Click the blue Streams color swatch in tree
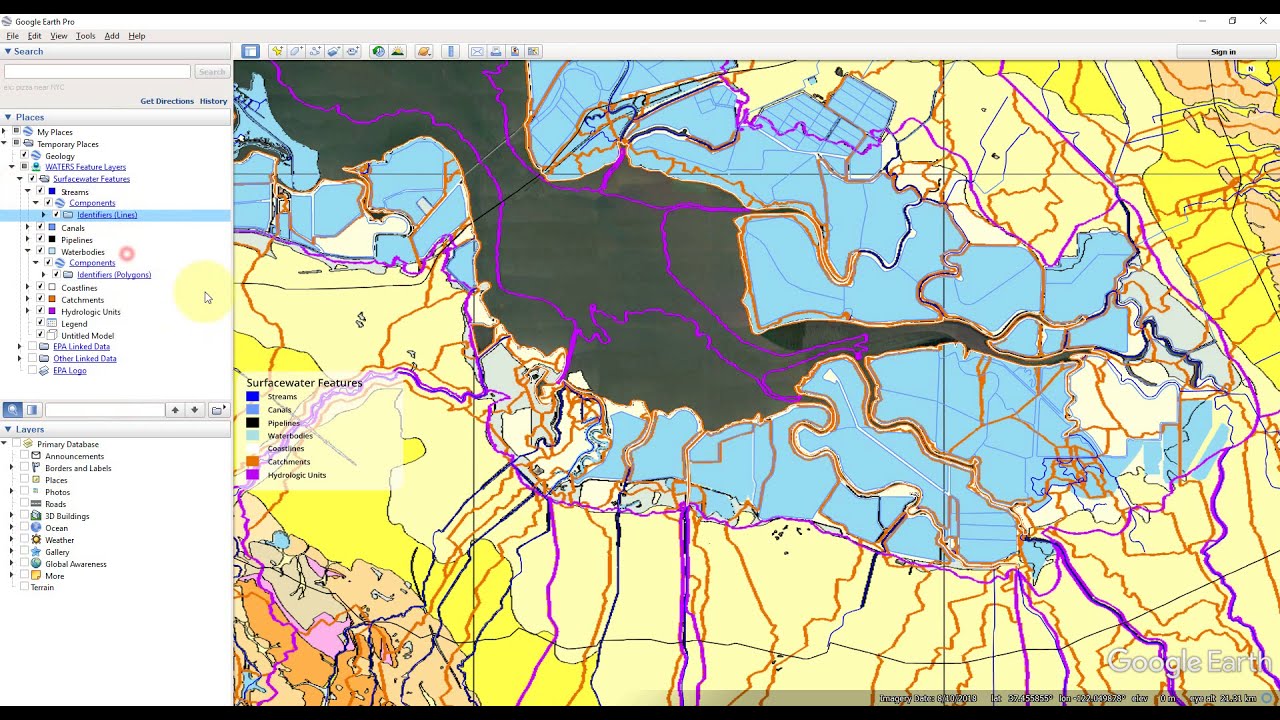Viewport: 1280px width, 720px height. point(52,191)
